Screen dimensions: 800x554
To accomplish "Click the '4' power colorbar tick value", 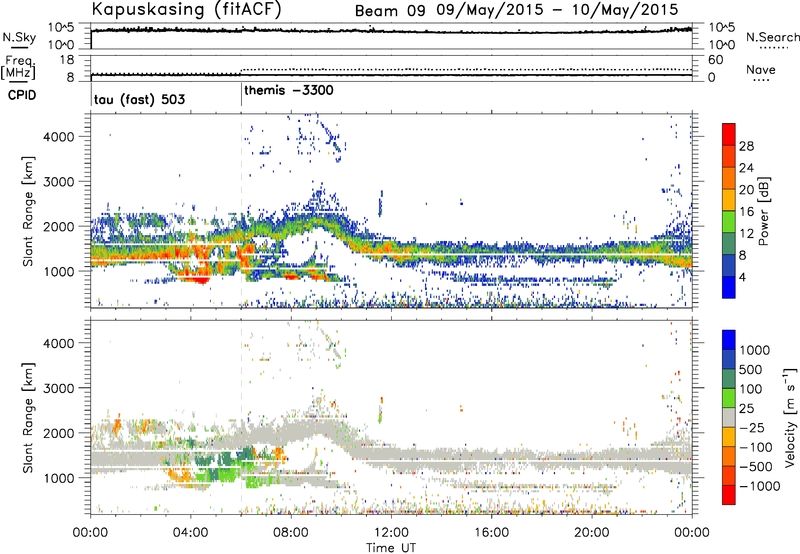I will coord(742,277).
